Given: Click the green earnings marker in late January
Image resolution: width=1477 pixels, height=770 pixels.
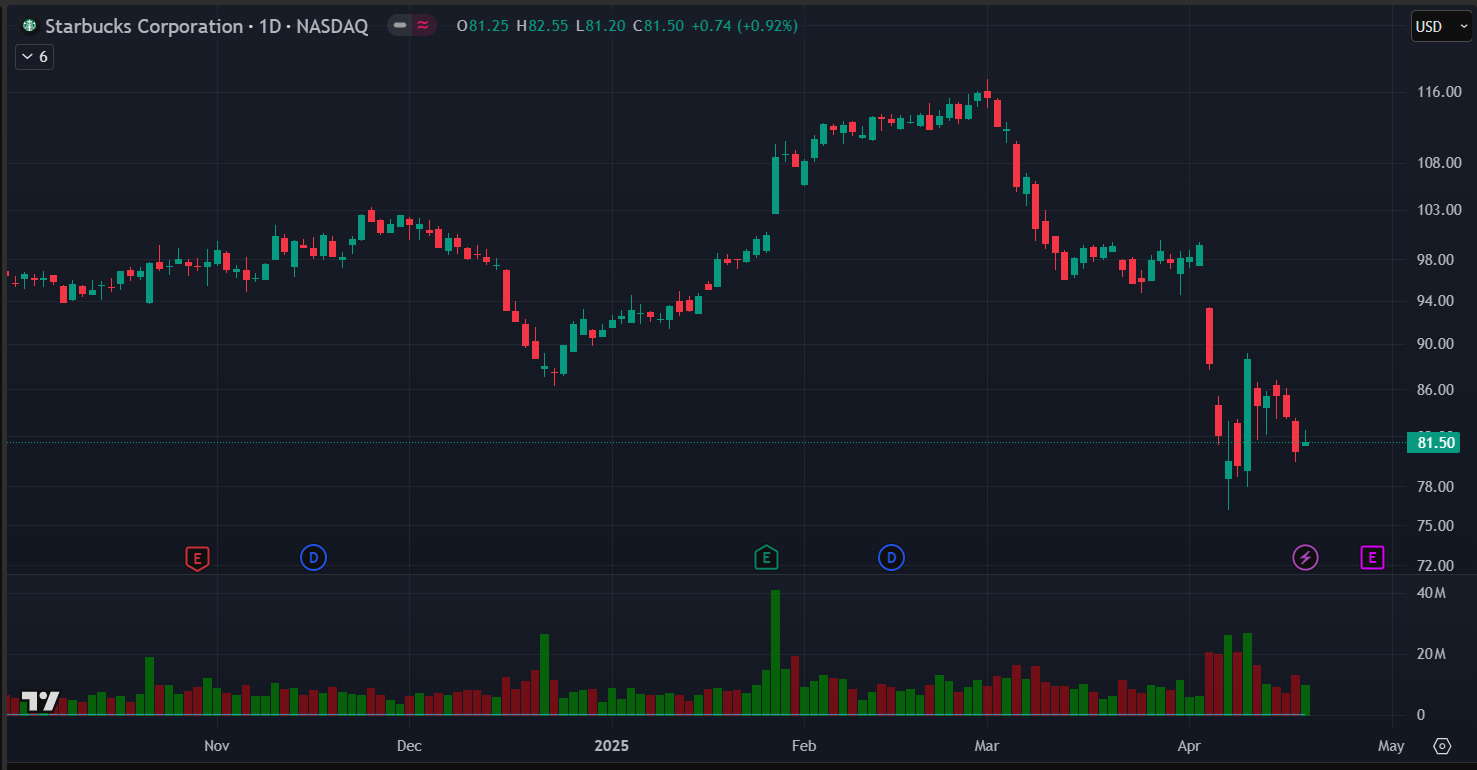Looking at the screenshot, I should click(x=766, y=558).
